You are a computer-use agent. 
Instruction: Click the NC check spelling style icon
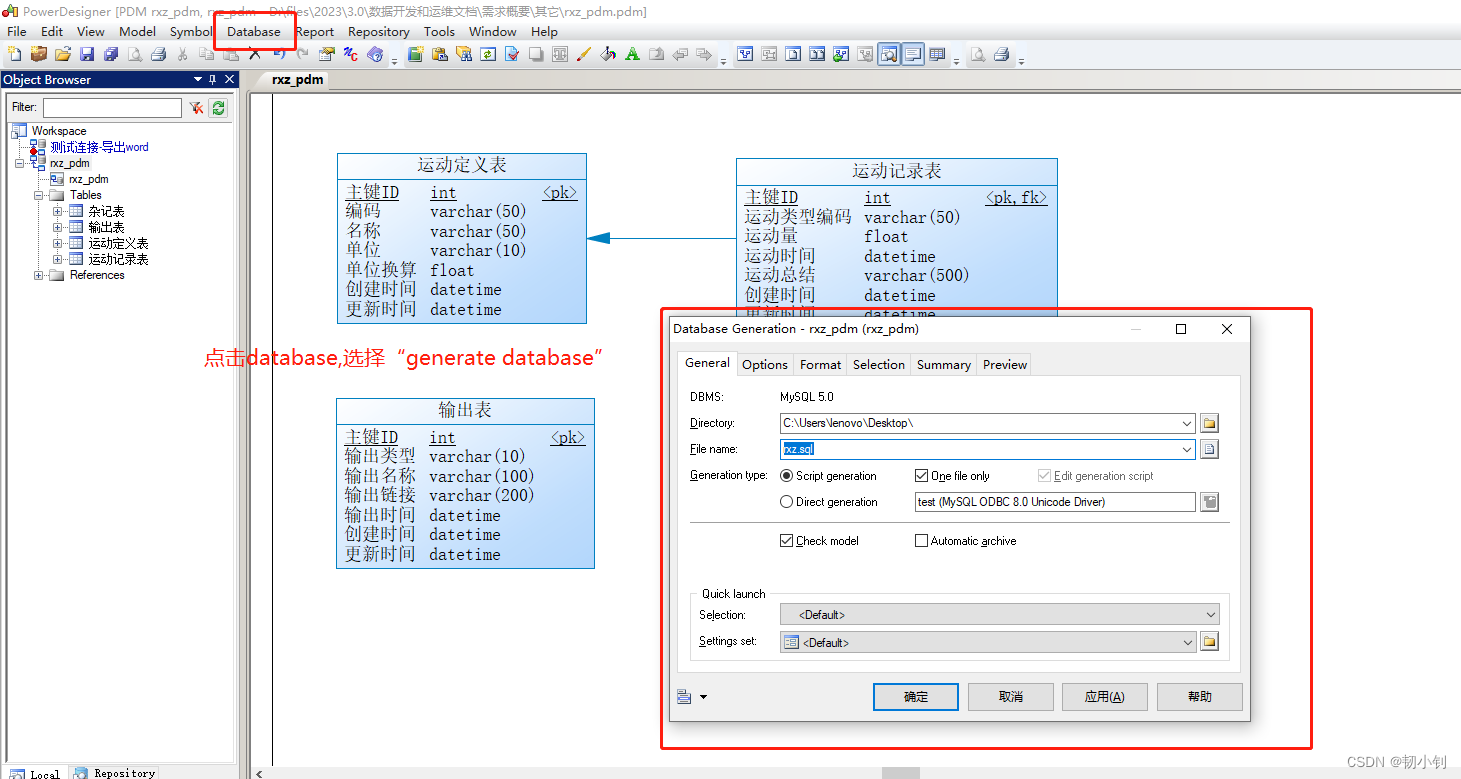coord(351,54)
